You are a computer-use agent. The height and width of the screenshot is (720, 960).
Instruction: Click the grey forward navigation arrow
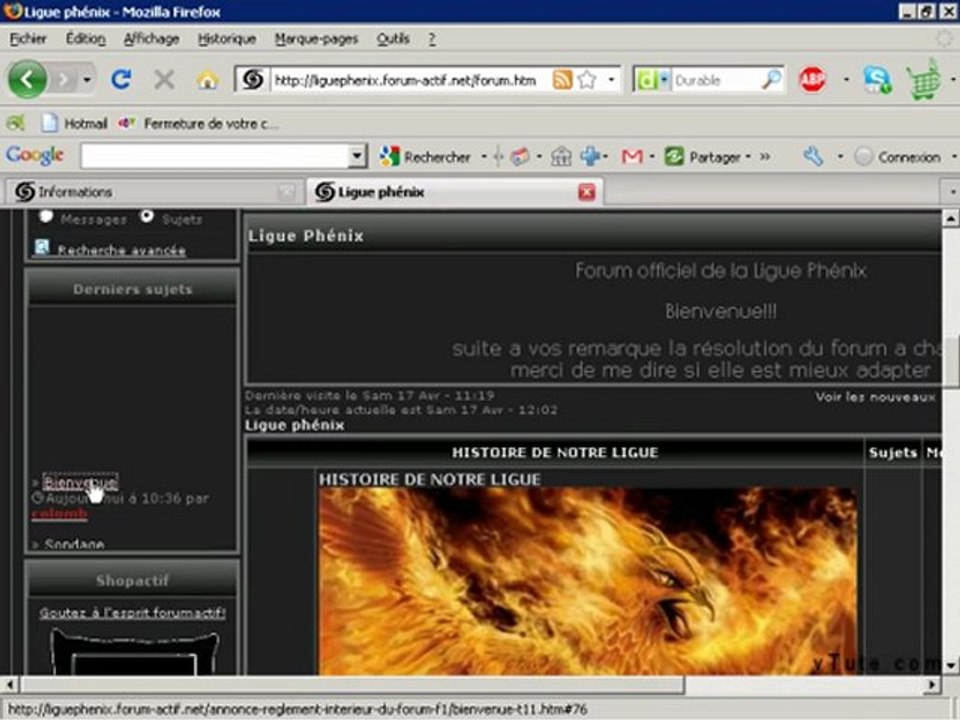tap(65, 80)
